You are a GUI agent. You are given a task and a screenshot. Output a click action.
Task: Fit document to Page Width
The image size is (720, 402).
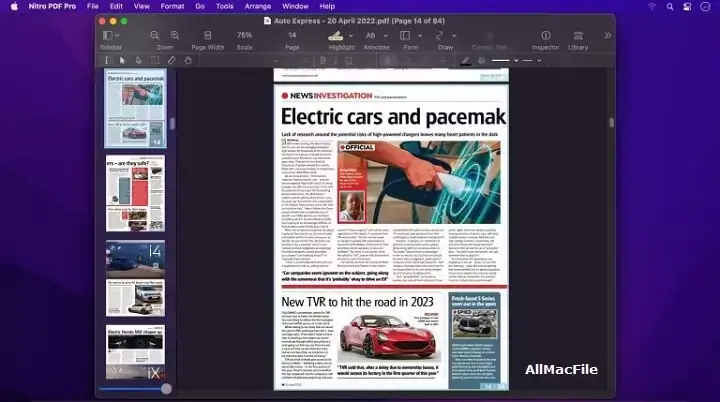[208, 35]
